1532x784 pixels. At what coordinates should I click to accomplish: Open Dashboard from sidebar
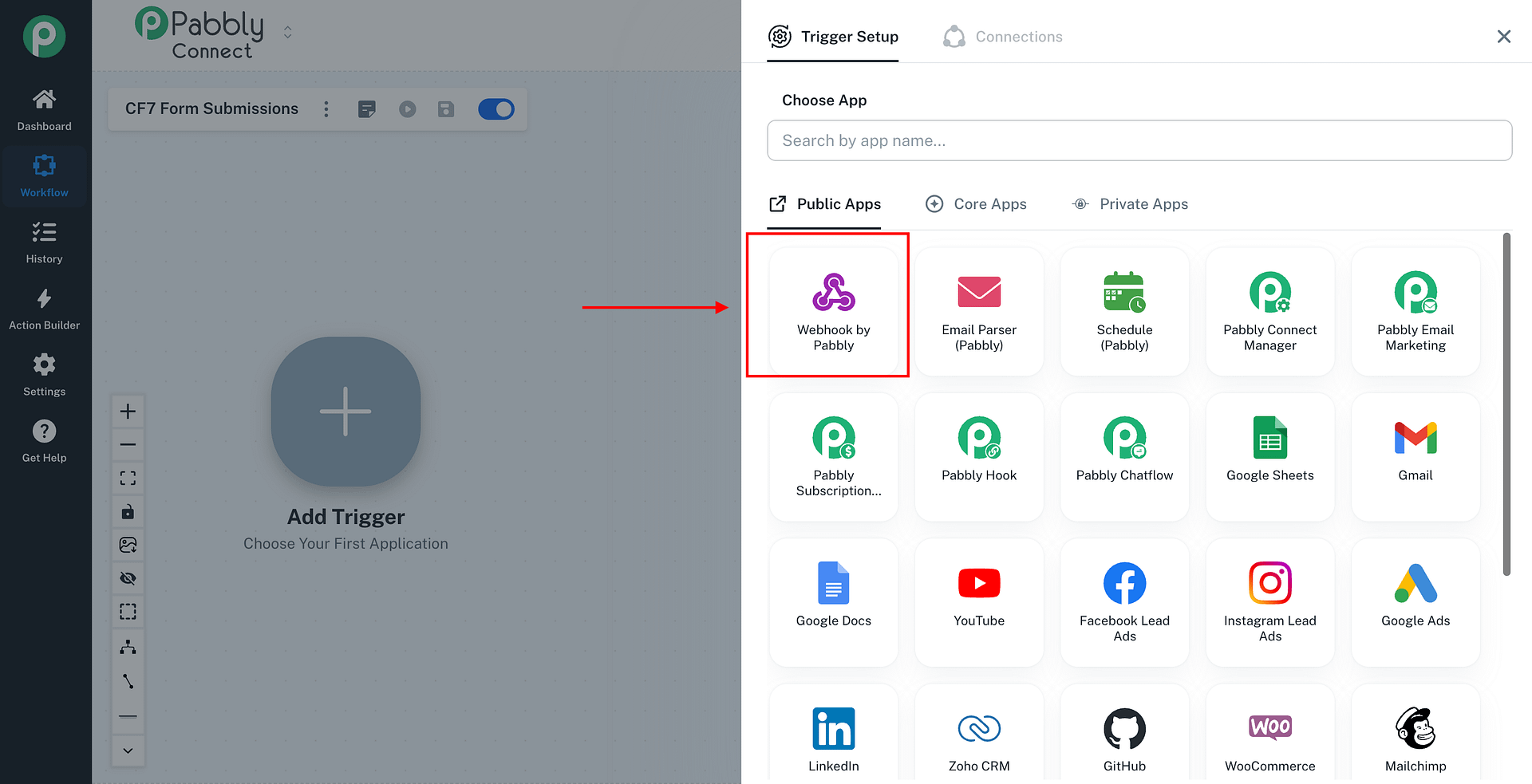45,110
